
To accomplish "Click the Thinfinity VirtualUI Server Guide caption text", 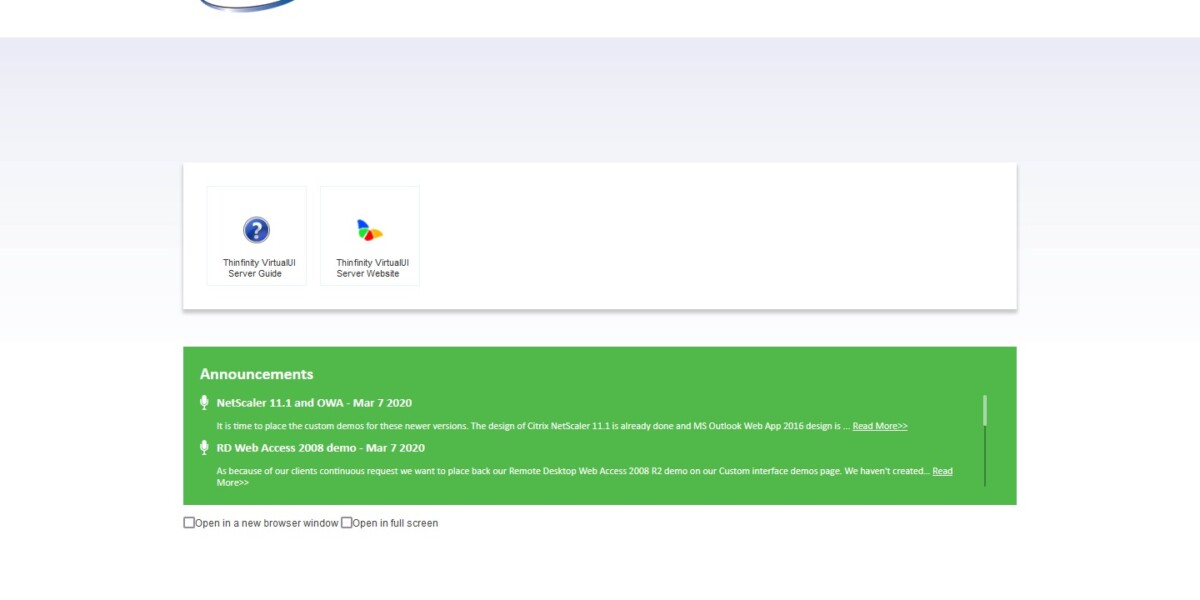I will [256, 268].
